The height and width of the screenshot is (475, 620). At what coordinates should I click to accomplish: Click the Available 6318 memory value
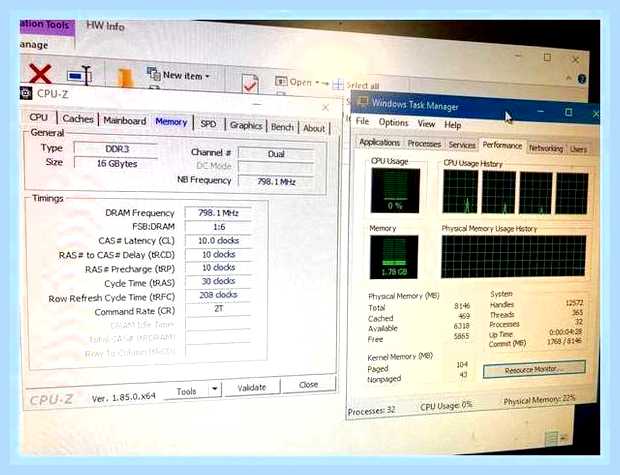461,326
